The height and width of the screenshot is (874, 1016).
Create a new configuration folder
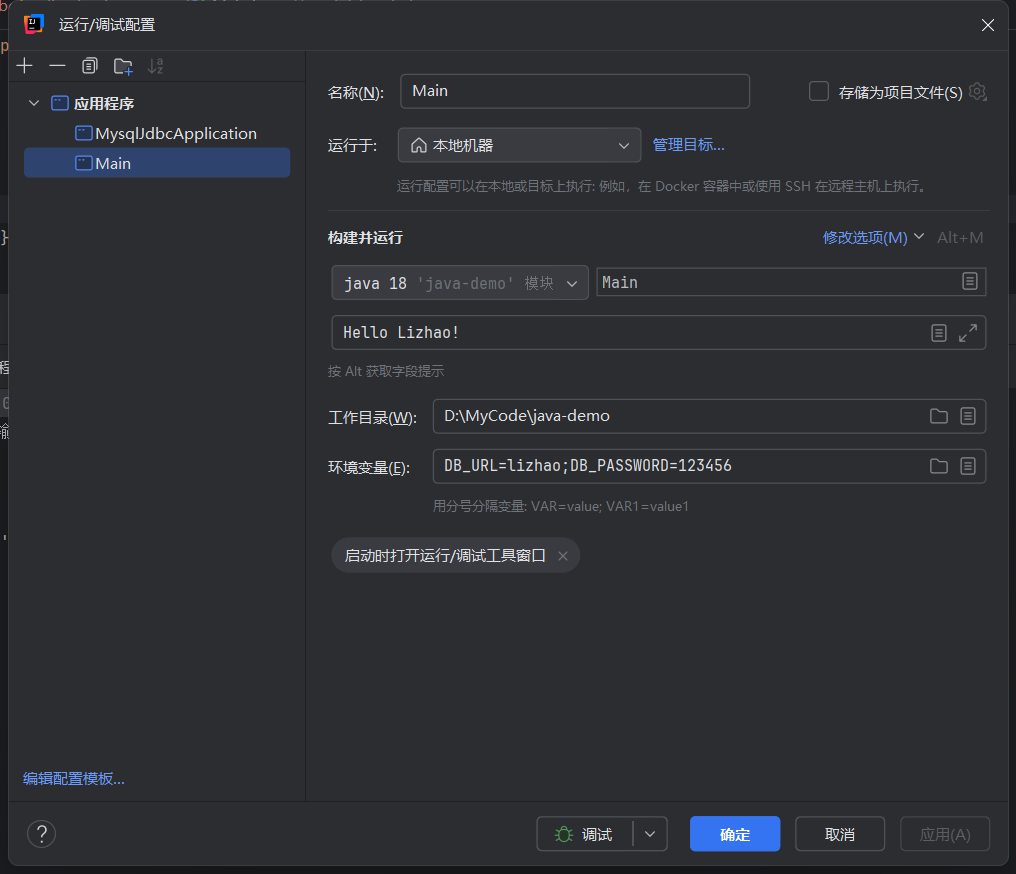tap(123, 66)
